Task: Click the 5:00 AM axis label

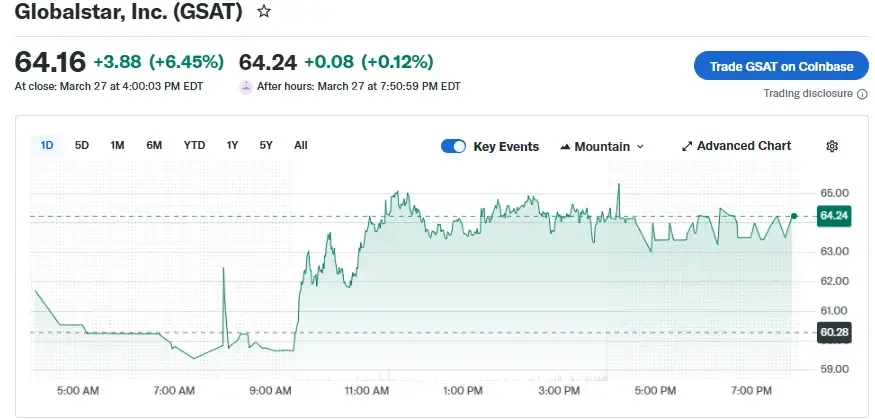Action: (78, 391)
